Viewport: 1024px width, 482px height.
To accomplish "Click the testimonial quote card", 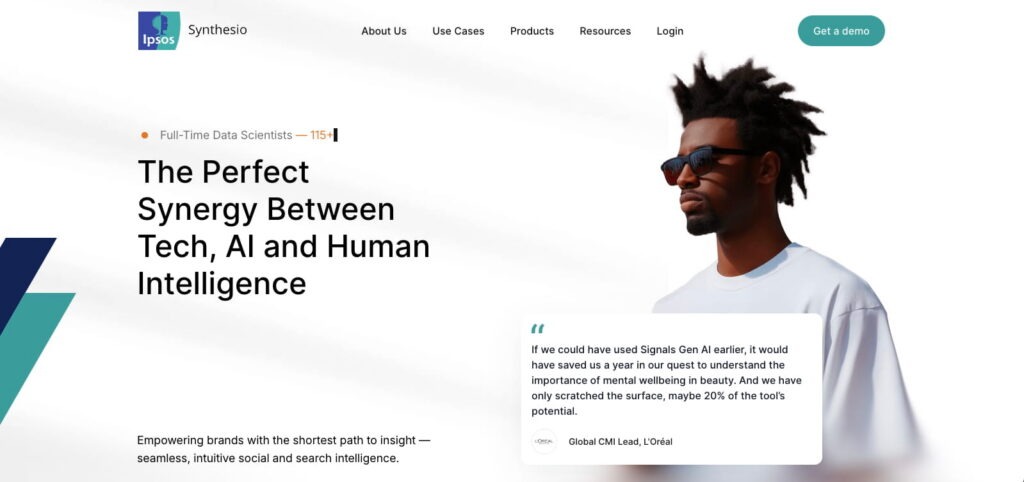I will click(671, 389).
